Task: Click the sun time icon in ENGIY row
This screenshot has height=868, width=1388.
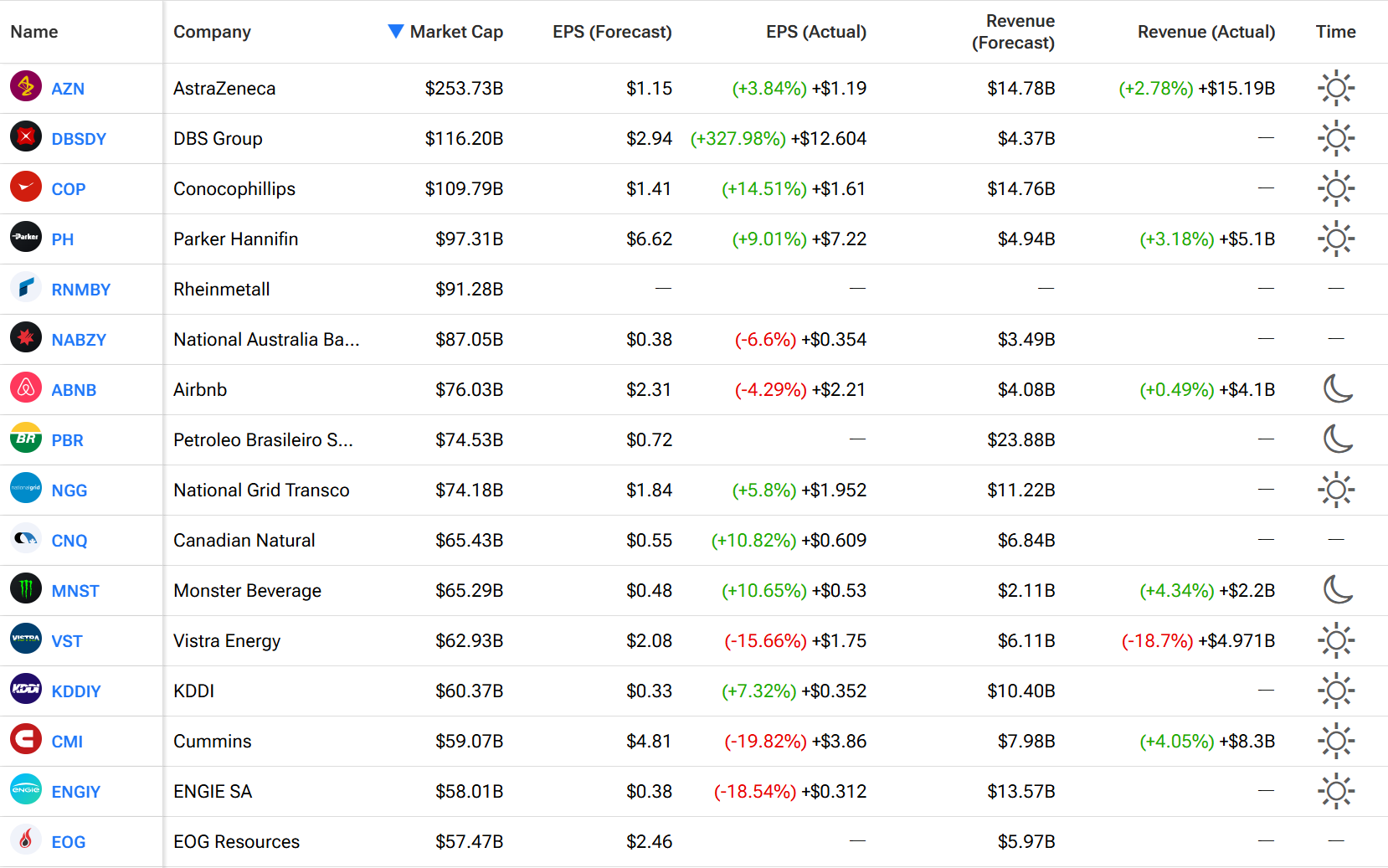Action: click(1336, 791)
